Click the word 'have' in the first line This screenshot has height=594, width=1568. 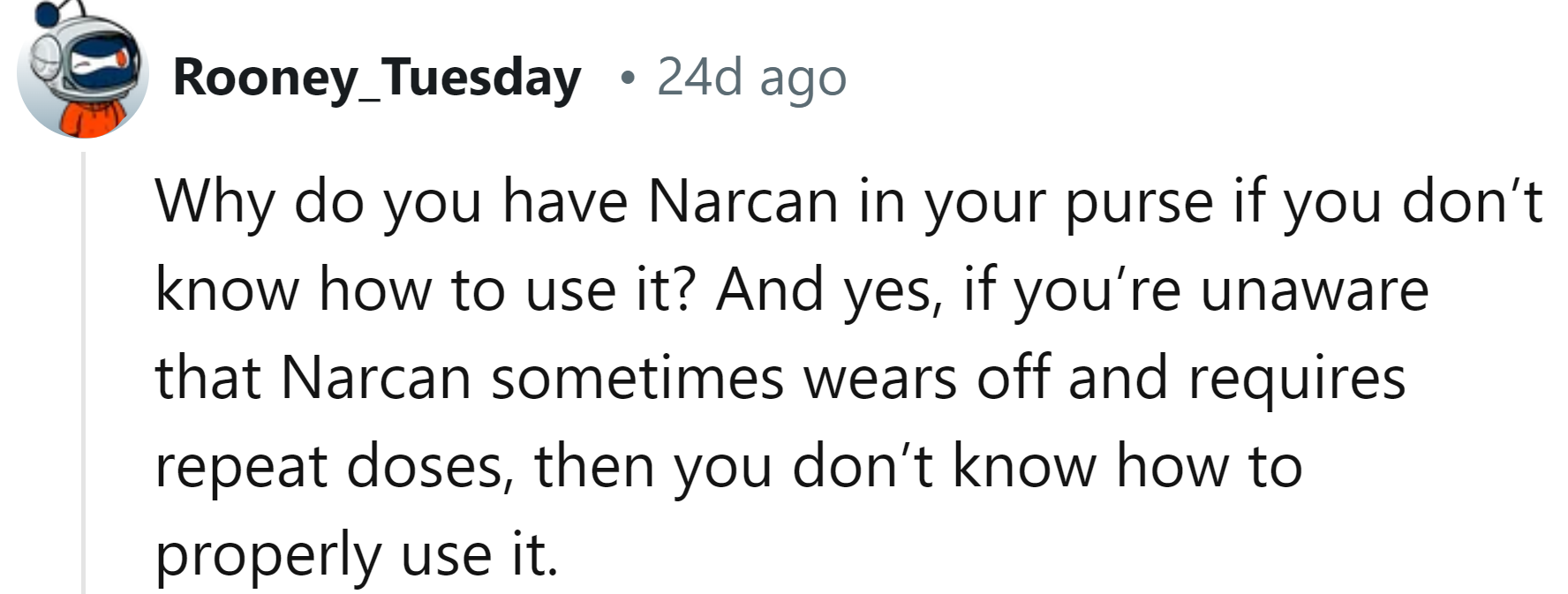click(563, 203)
